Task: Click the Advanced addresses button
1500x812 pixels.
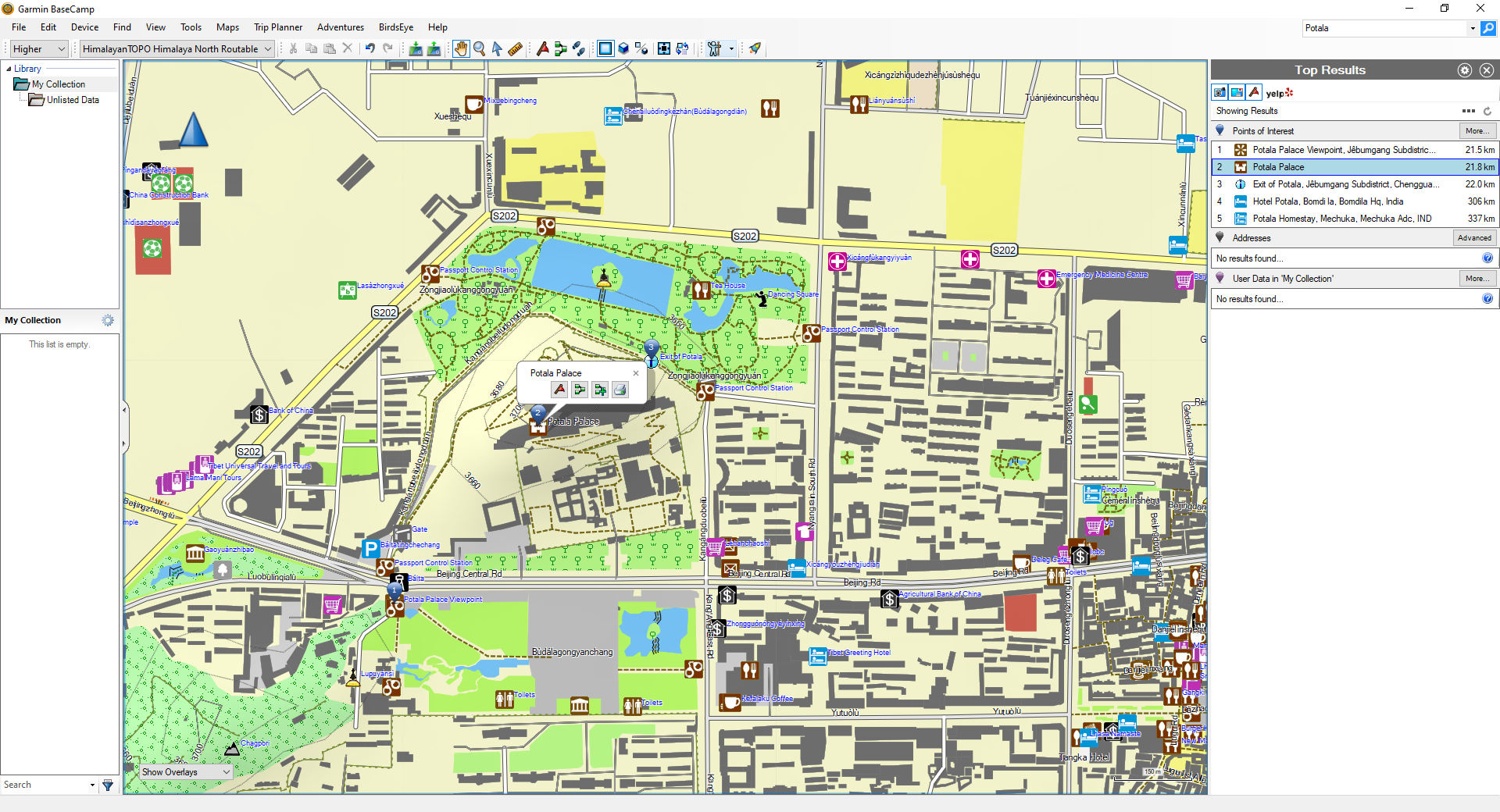Action: point(1474,238)
